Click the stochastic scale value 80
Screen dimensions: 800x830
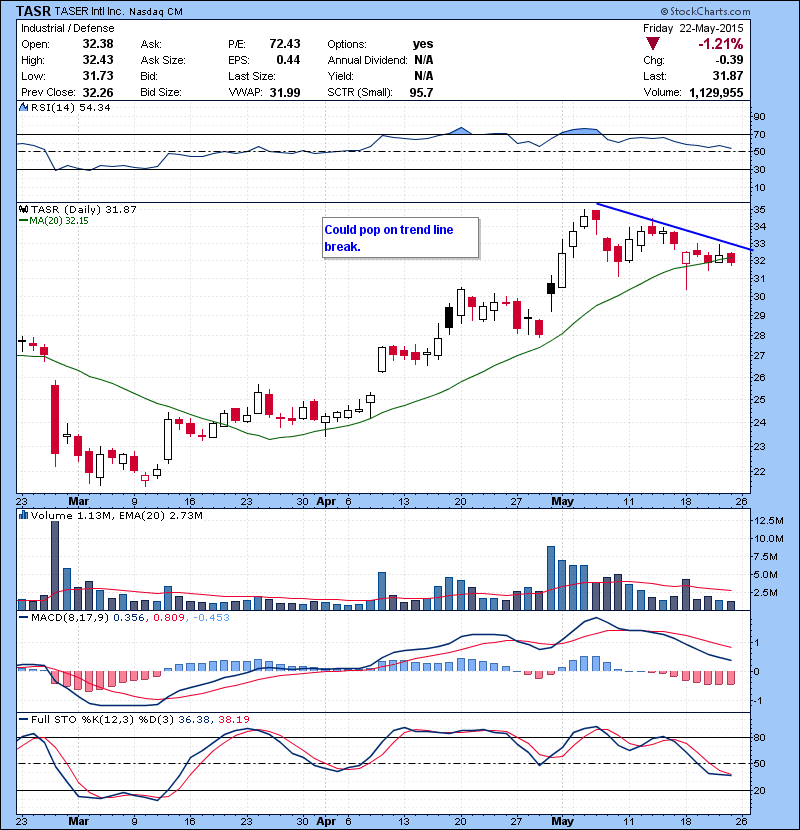(x=759, y=737)
